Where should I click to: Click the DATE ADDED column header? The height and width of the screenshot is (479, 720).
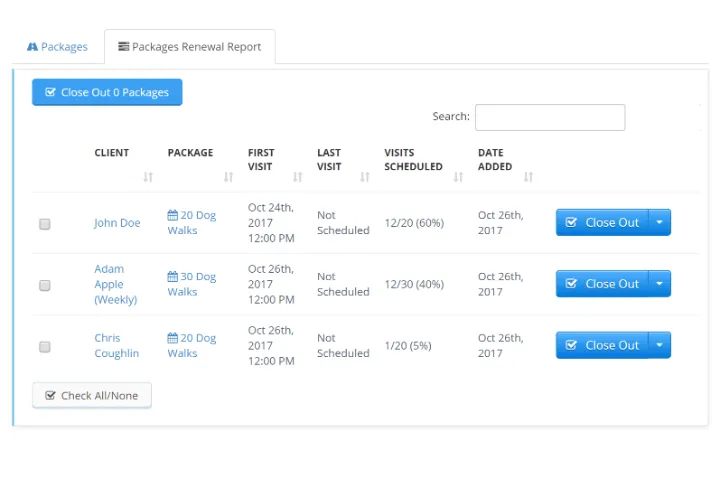pos(495,159)
